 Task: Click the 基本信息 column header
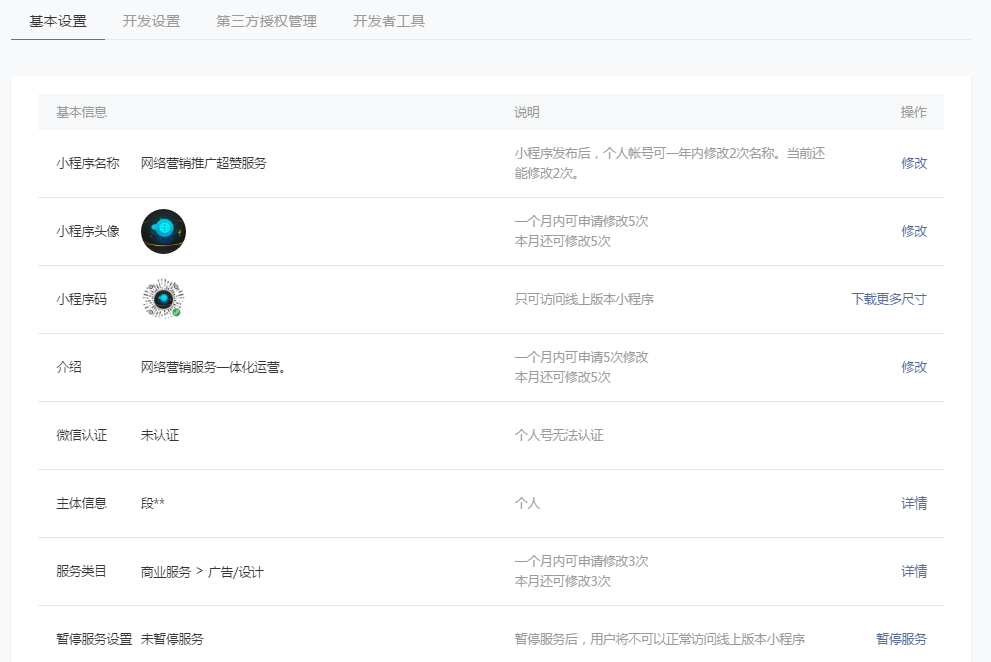coord(82,112)
